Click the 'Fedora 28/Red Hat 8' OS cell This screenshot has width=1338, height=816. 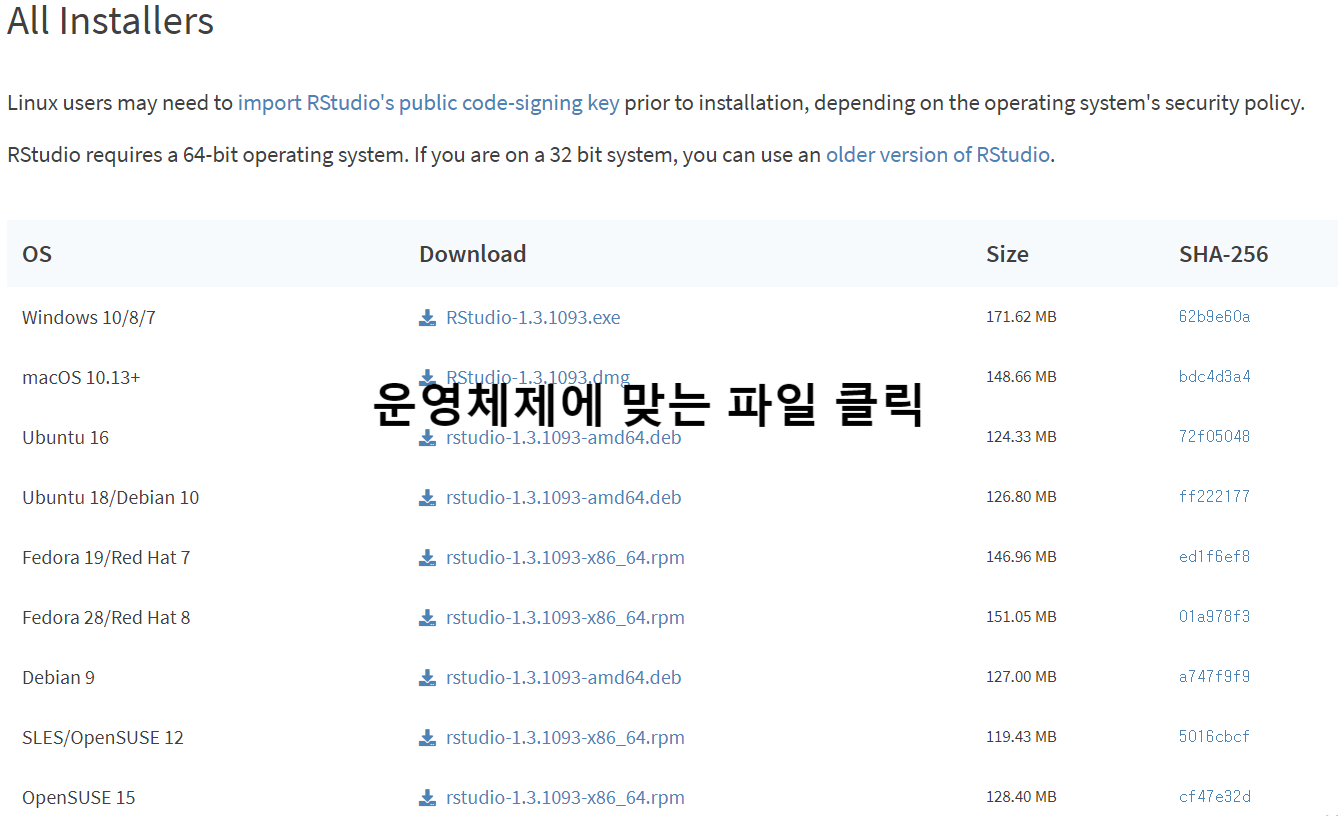[106, 618]
